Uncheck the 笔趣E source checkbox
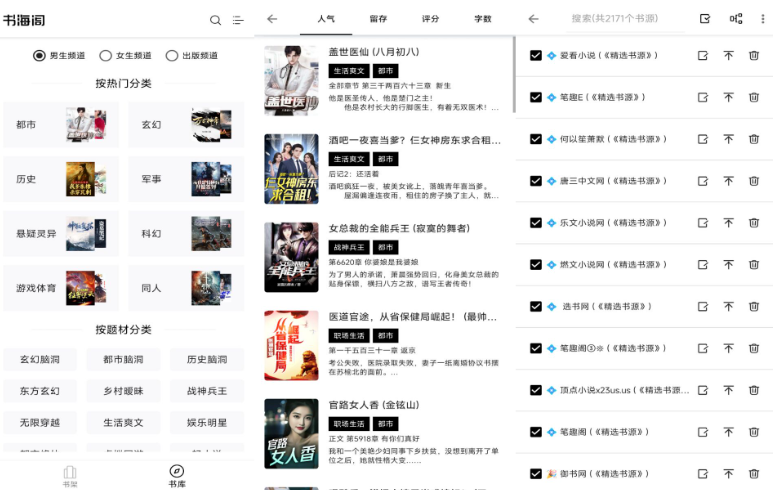Viewport: 773px width, 490px height. [536, 98]
